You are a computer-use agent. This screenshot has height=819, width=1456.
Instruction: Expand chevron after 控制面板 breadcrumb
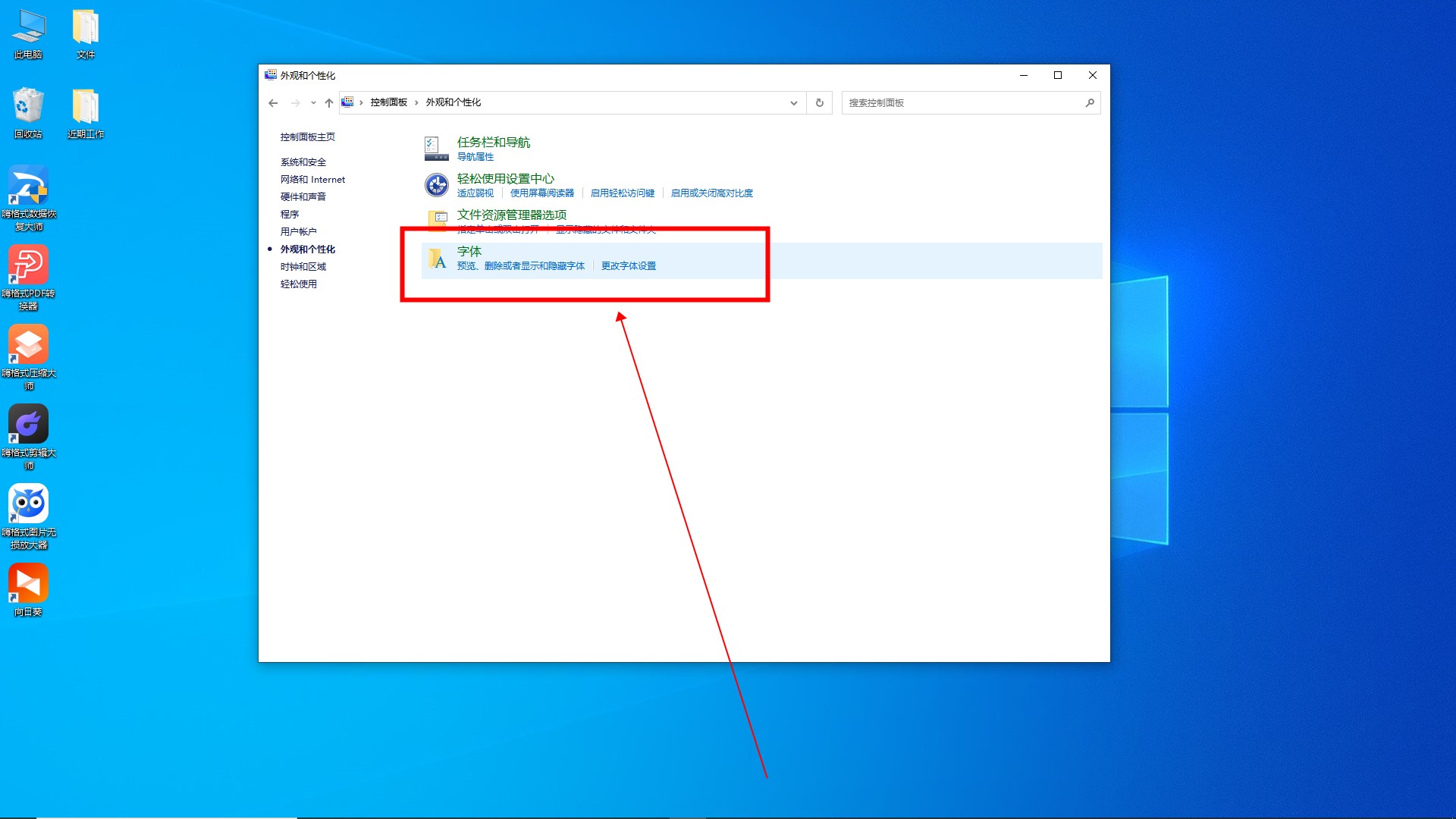[x=416, y=102]
